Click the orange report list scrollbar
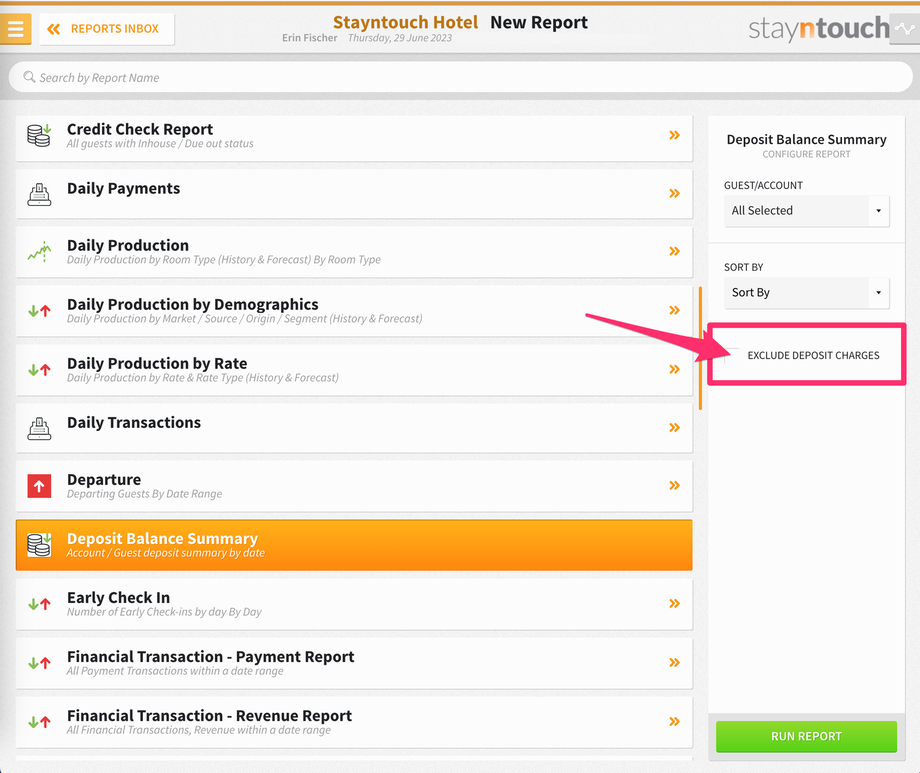Viewport: 920px width, 773px height. 700,347
